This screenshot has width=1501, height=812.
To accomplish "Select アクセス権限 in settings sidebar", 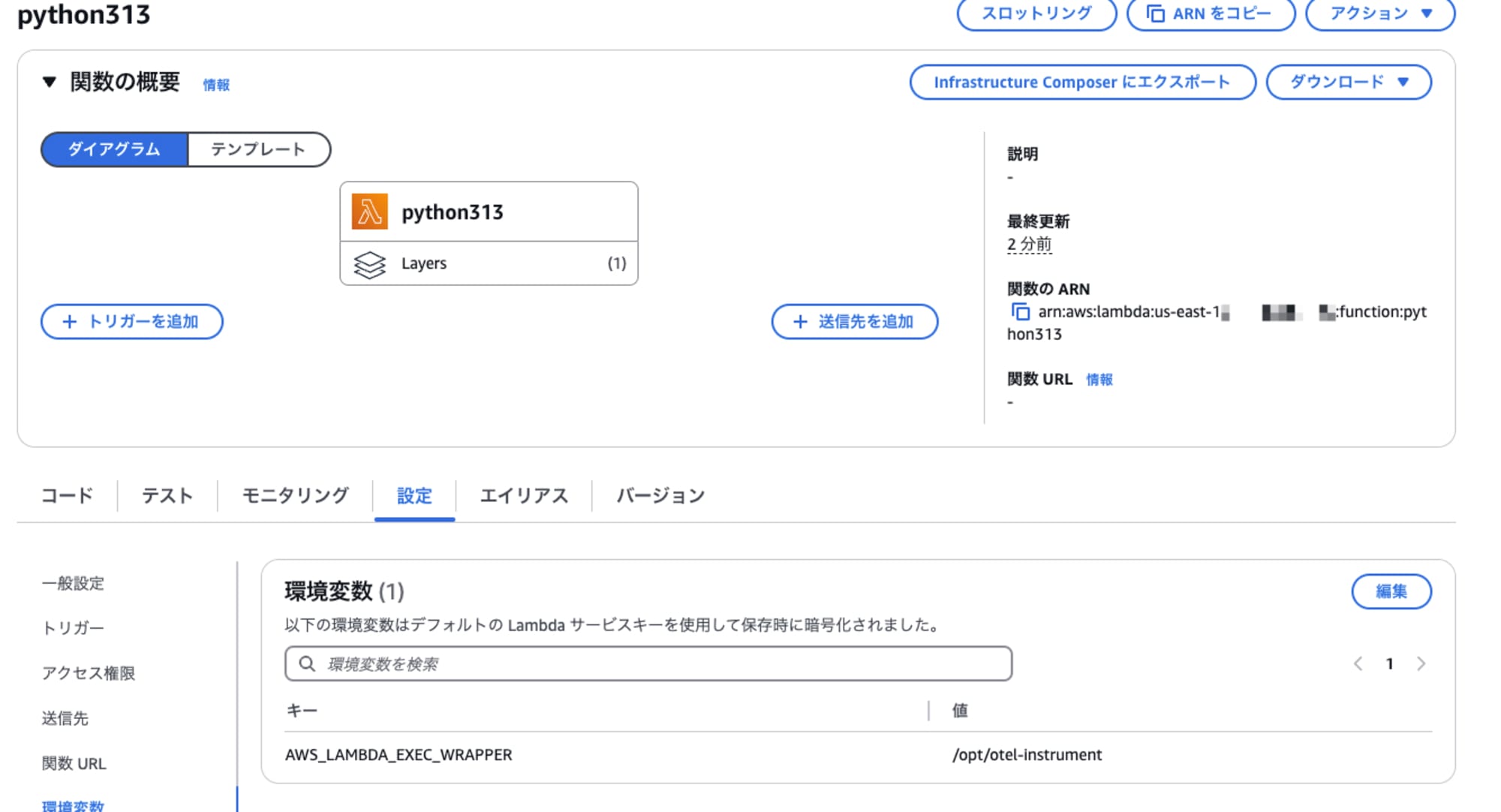I will (x=89, y=673).
